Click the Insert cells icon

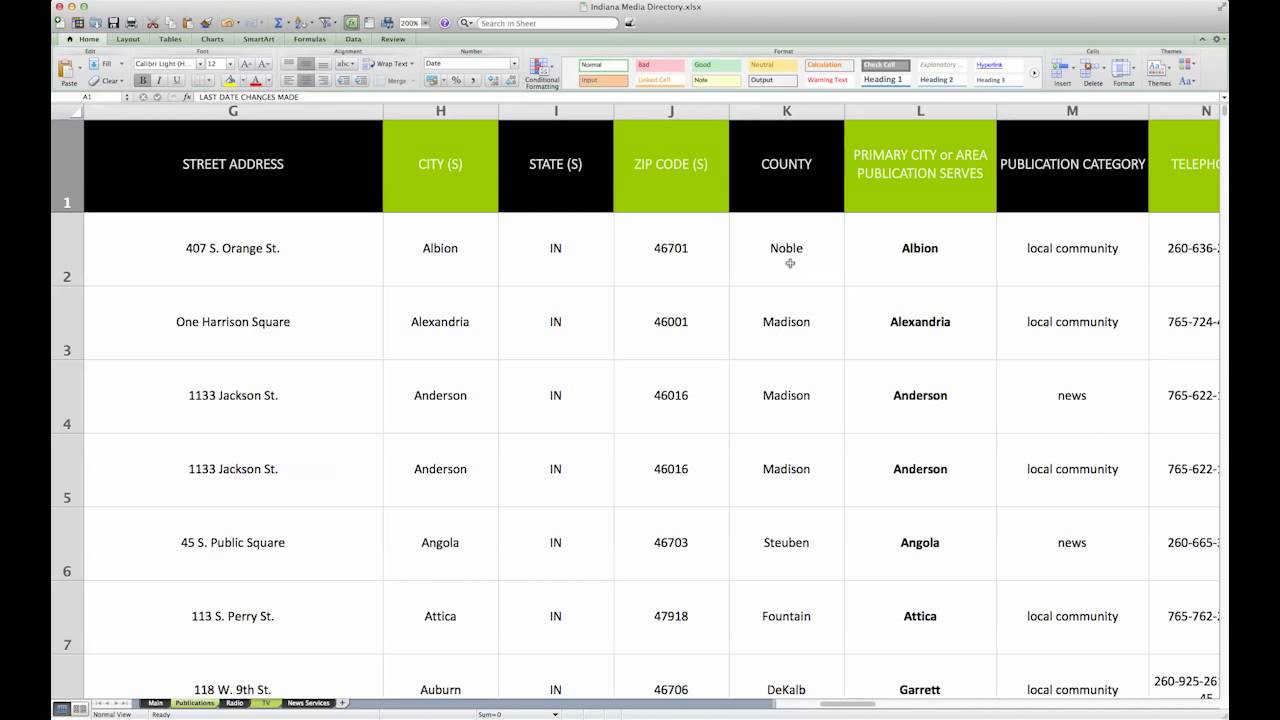1062,72
